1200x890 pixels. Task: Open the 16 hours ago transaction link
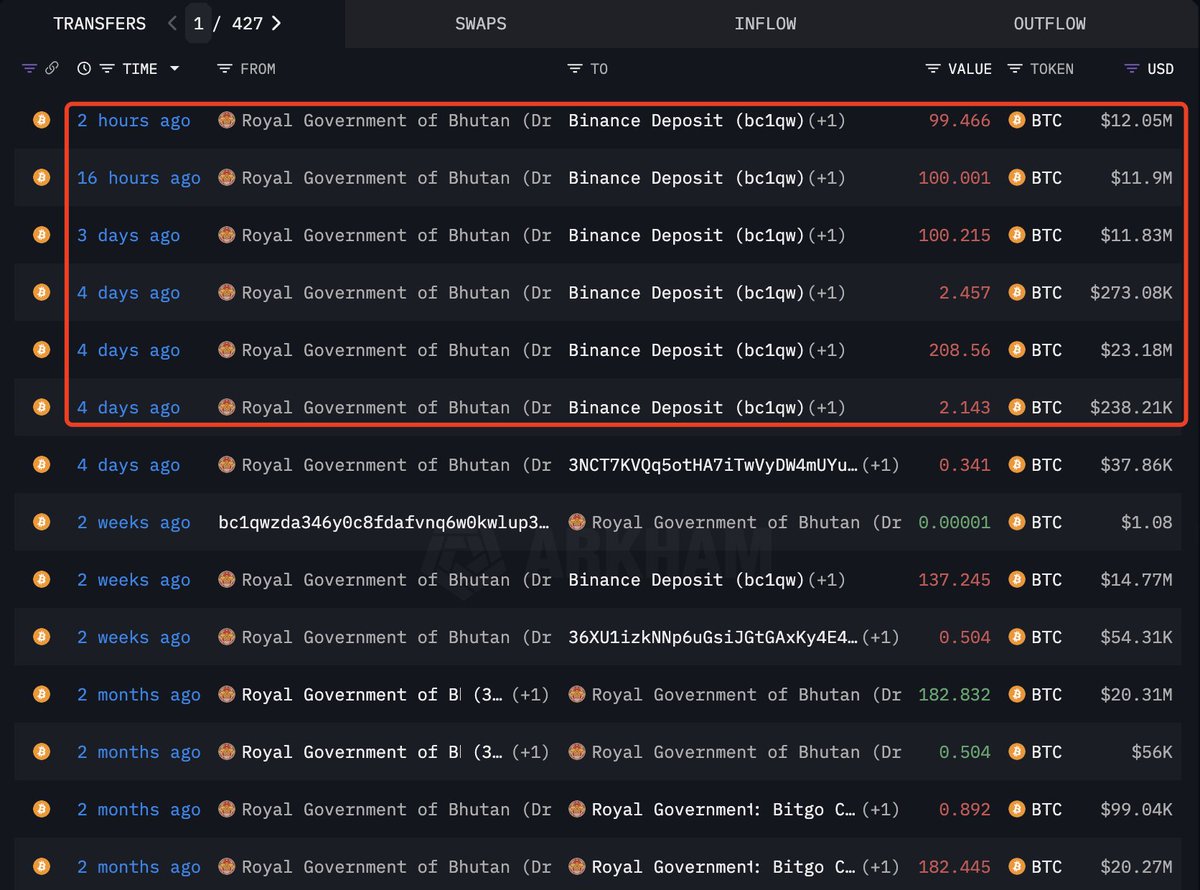point(139,178)
